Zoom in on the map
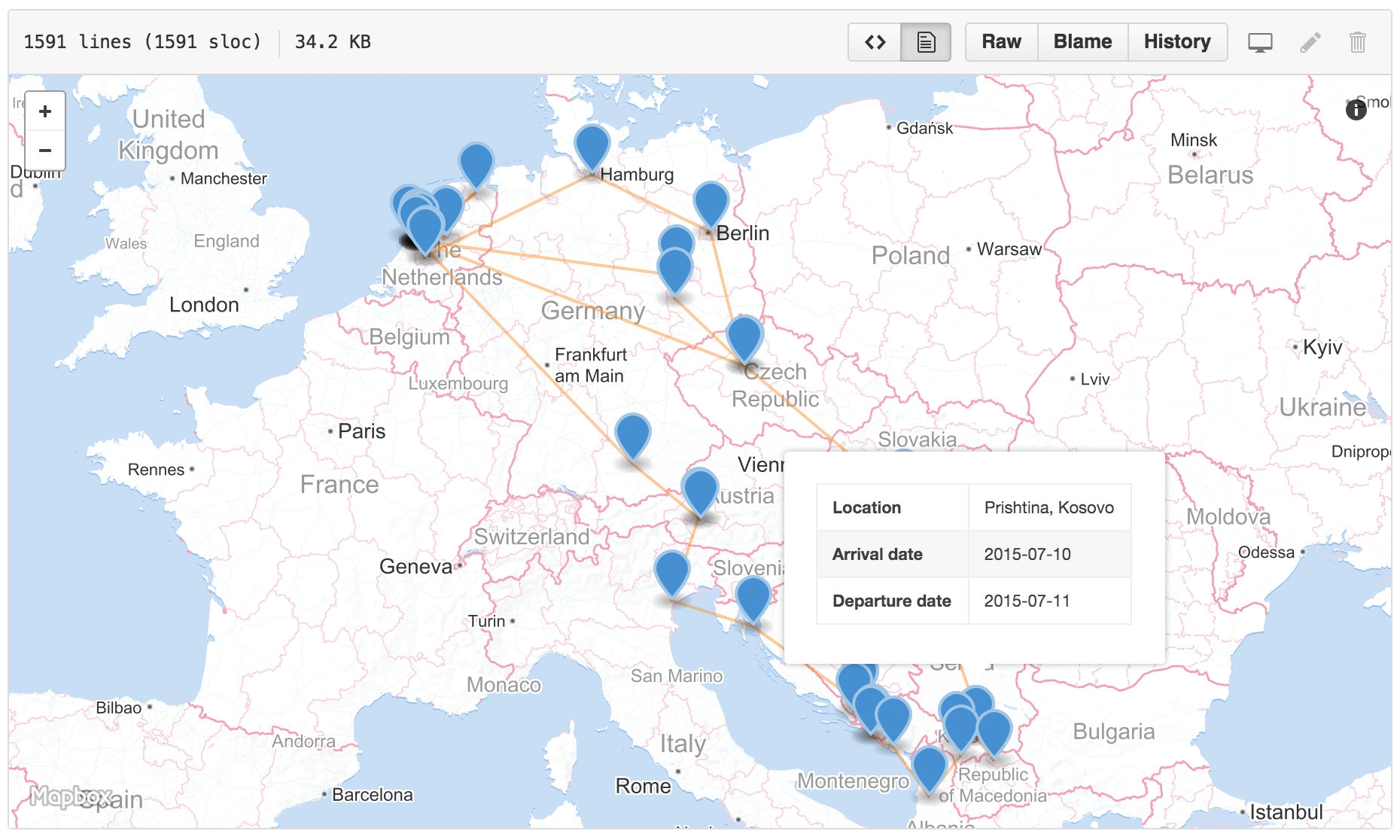Viewport: 1400px width, 840px height. (x=45, y=111)
